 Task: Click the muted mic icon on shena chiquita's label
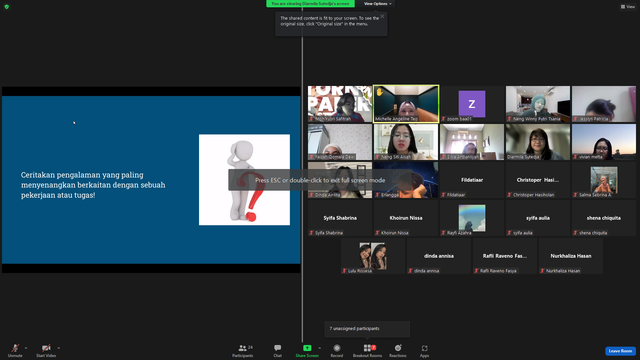(x=575, y=233)
